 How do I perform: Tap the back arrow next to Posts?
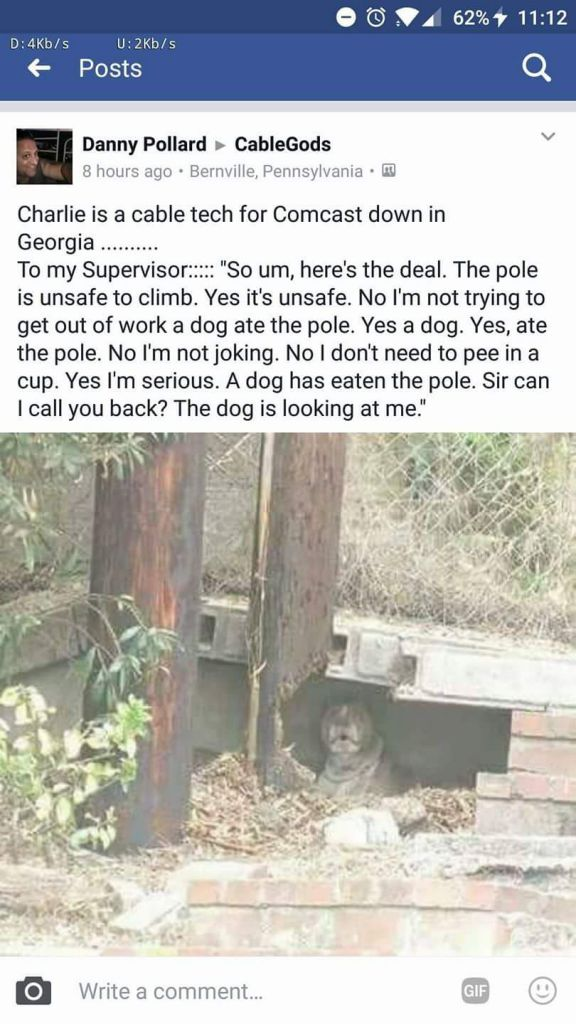tap(40, 68)
